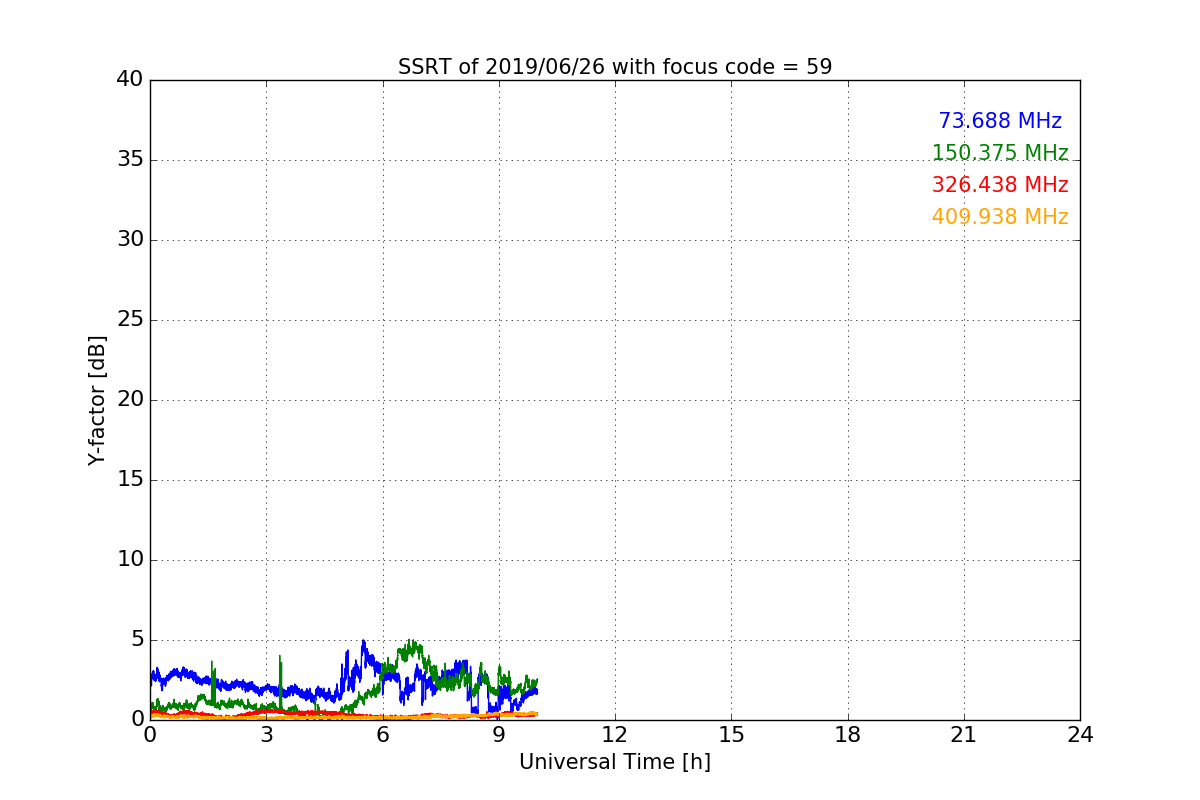
Task: Click x-axis tick label 21
Action: pyautogui.click(x=964, y=735)
